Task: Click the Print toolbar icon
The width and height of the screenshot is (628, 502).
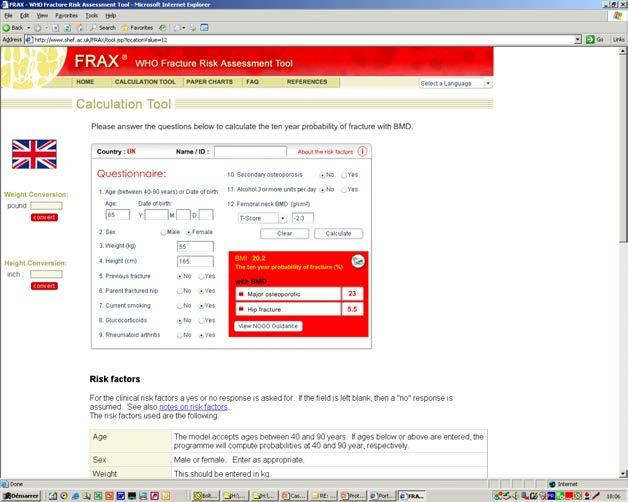Action: click(x=193, y=28)
